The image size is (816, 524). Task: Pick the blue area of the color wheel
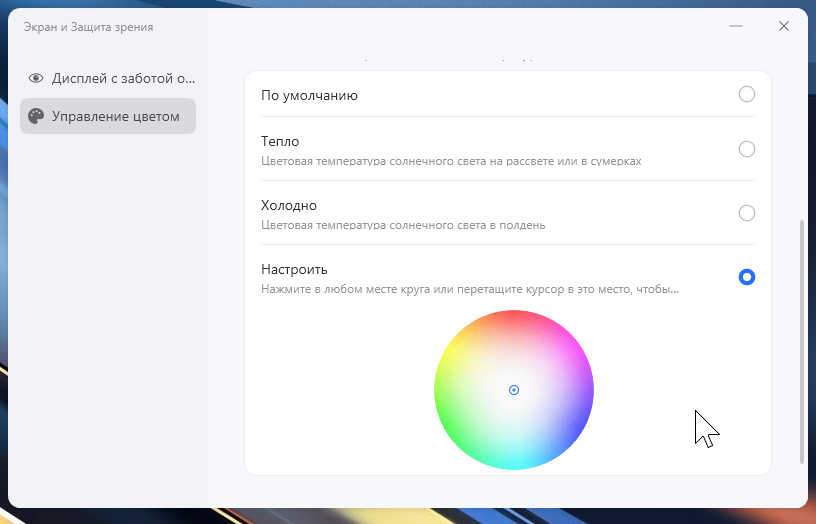click(576, 426)
